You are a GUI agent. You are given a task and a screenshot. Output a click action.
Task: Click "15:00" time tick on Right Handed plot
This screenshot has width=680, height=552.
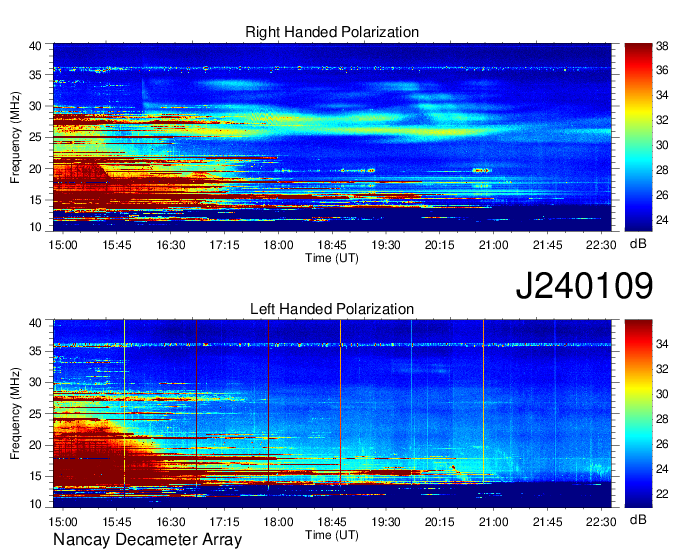click(63, 245)
